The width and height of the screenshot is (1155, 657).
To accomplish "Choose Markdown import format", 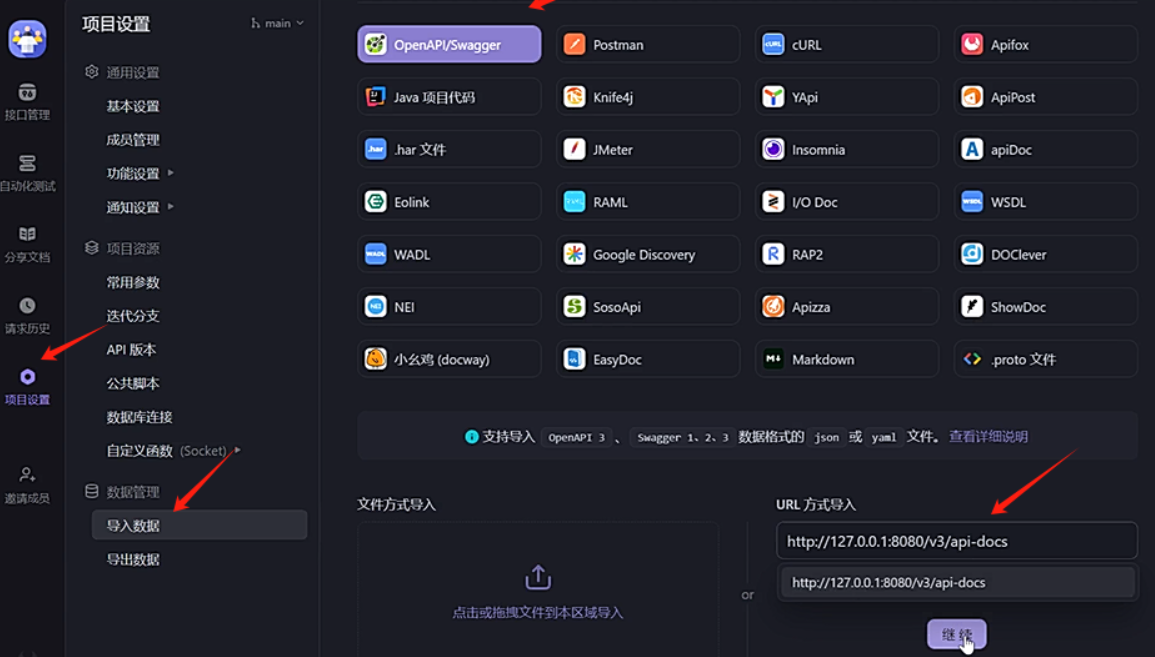I will click(847, 359).
